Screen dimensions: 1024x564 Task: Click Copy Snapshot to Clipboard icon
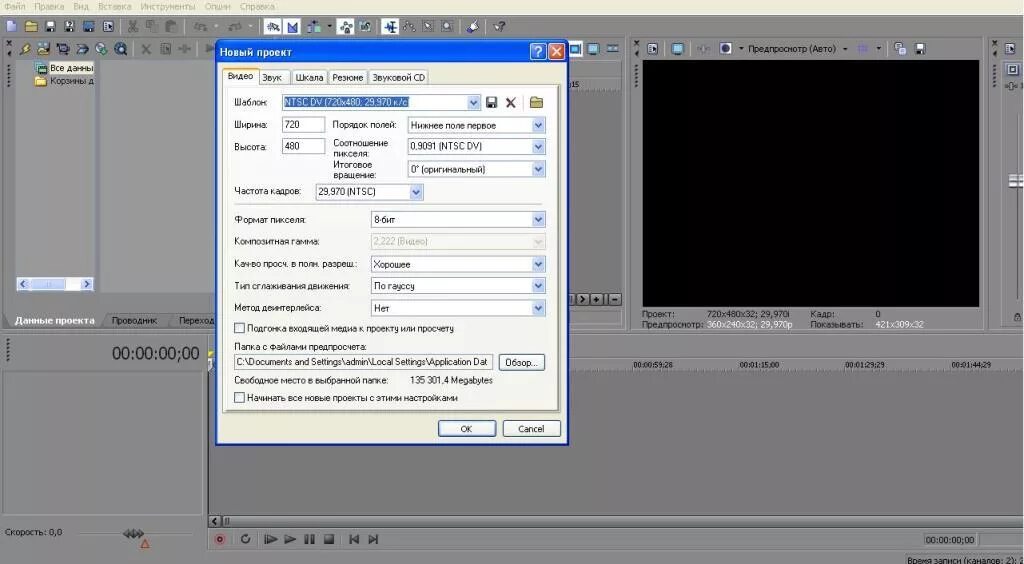point(900,49)
